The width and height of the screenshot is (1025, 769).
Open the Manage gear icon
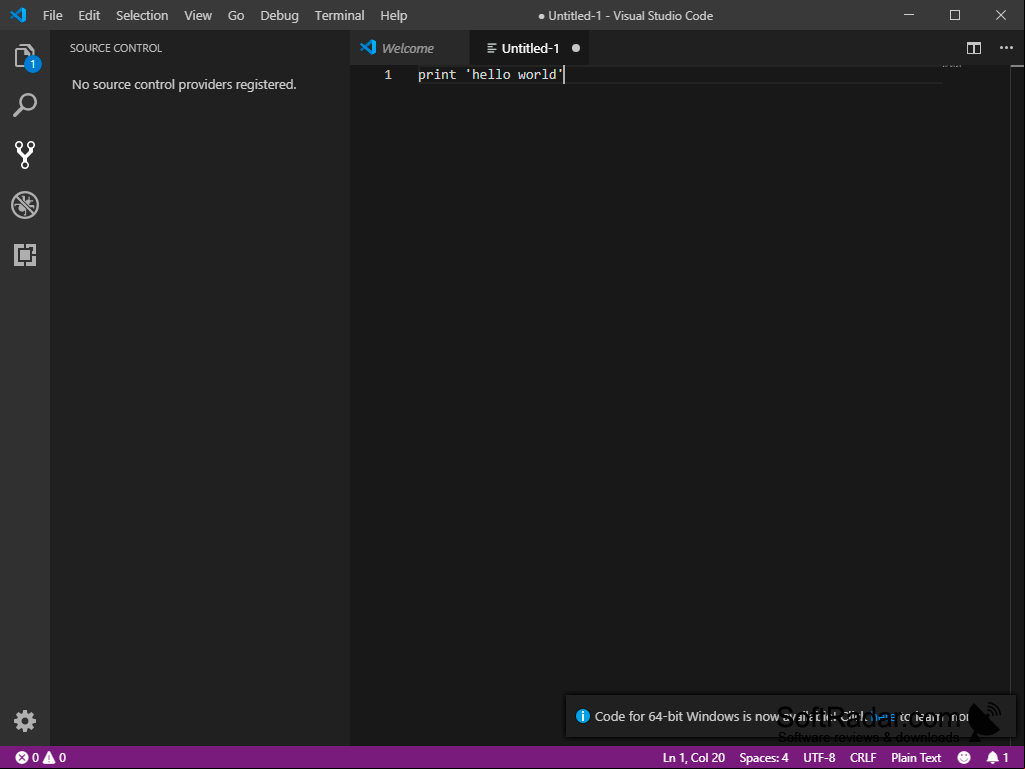click(25, 721)
